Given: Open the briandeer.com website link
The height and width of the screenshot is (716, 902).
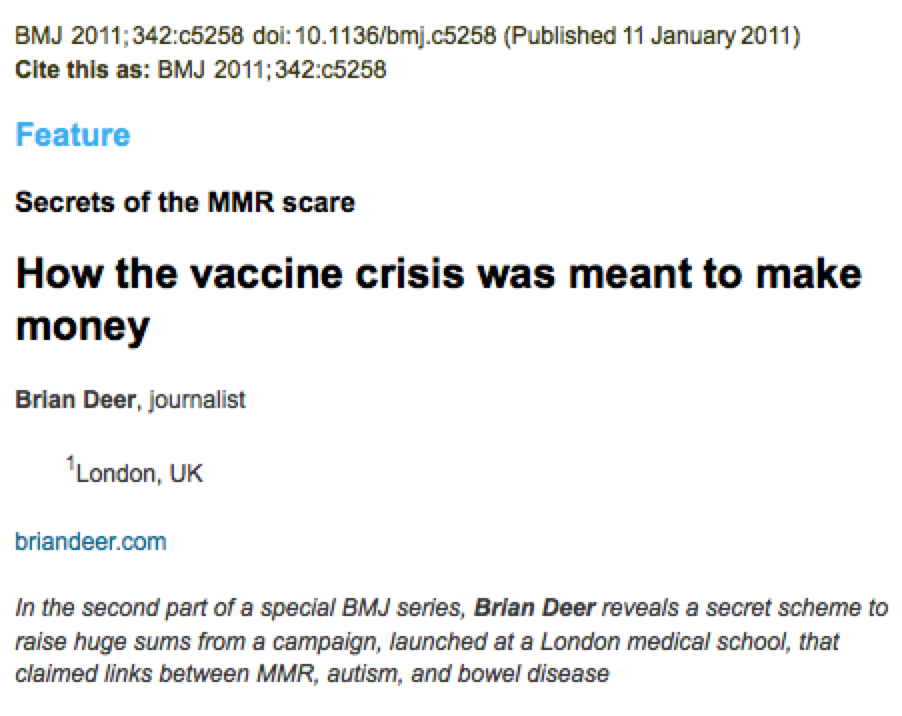Looking at the screenshot, I should [91, 542].
